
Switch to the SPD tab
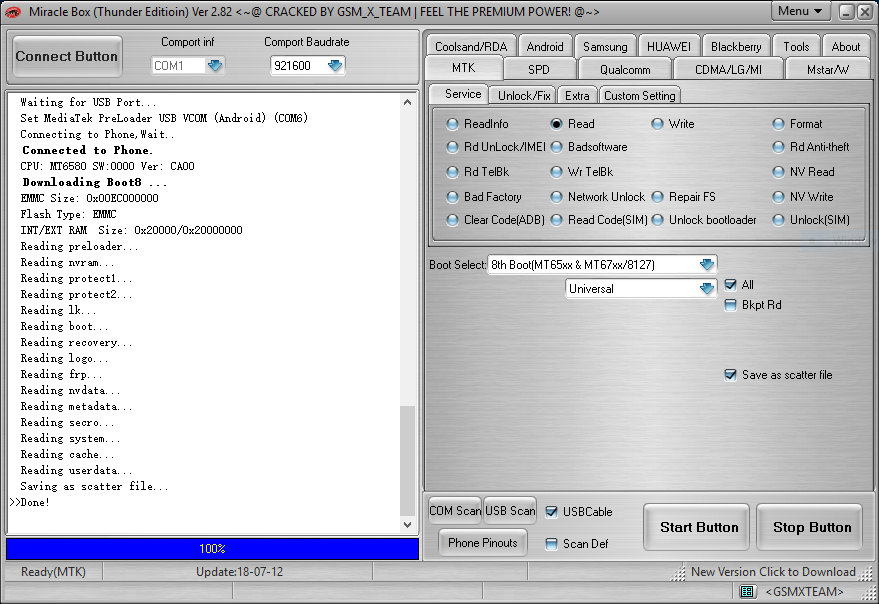coord(539,70)
